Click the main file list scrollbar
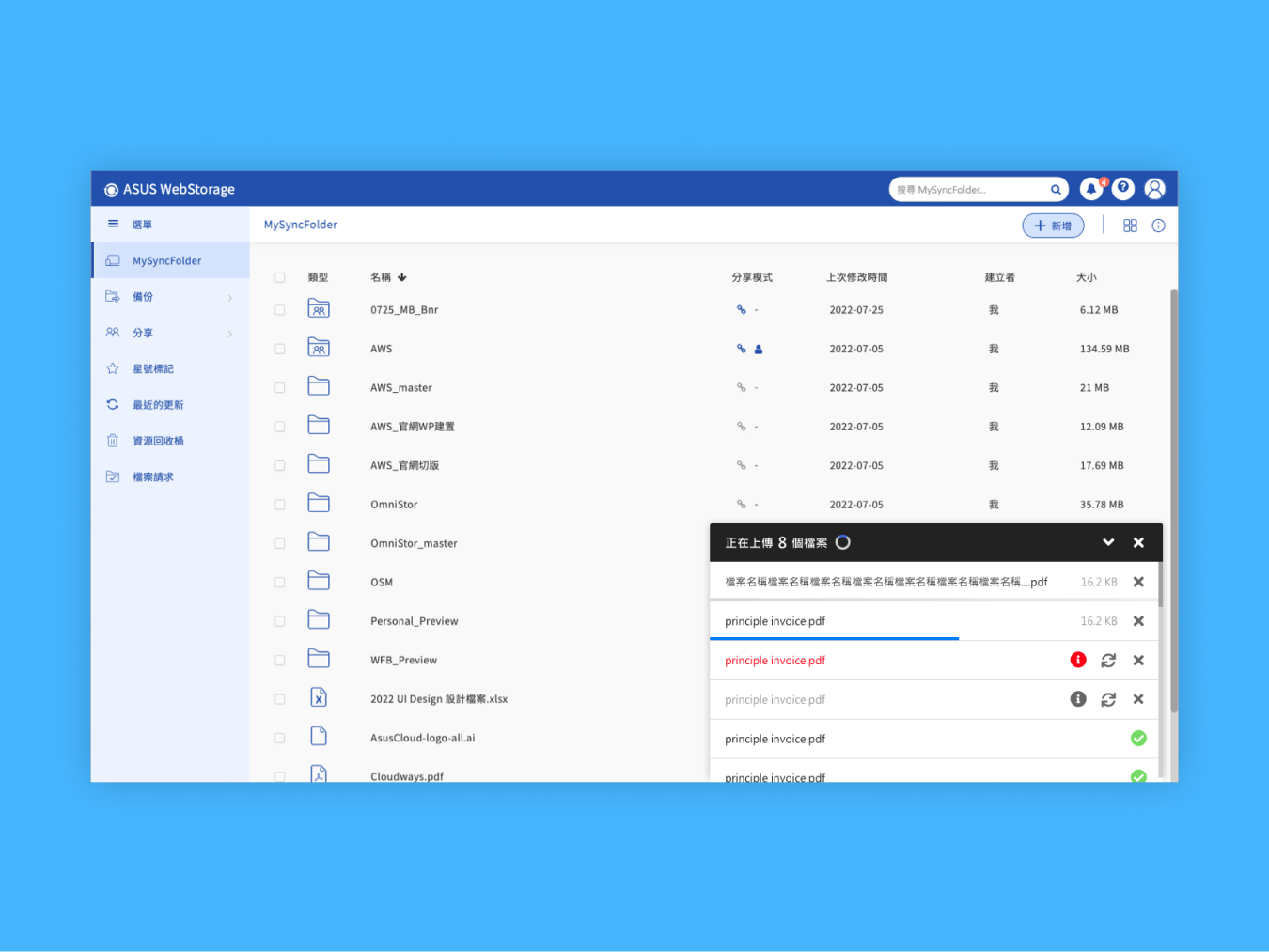This screenshot has width=1269, height=952. (x=1174, y=501)
